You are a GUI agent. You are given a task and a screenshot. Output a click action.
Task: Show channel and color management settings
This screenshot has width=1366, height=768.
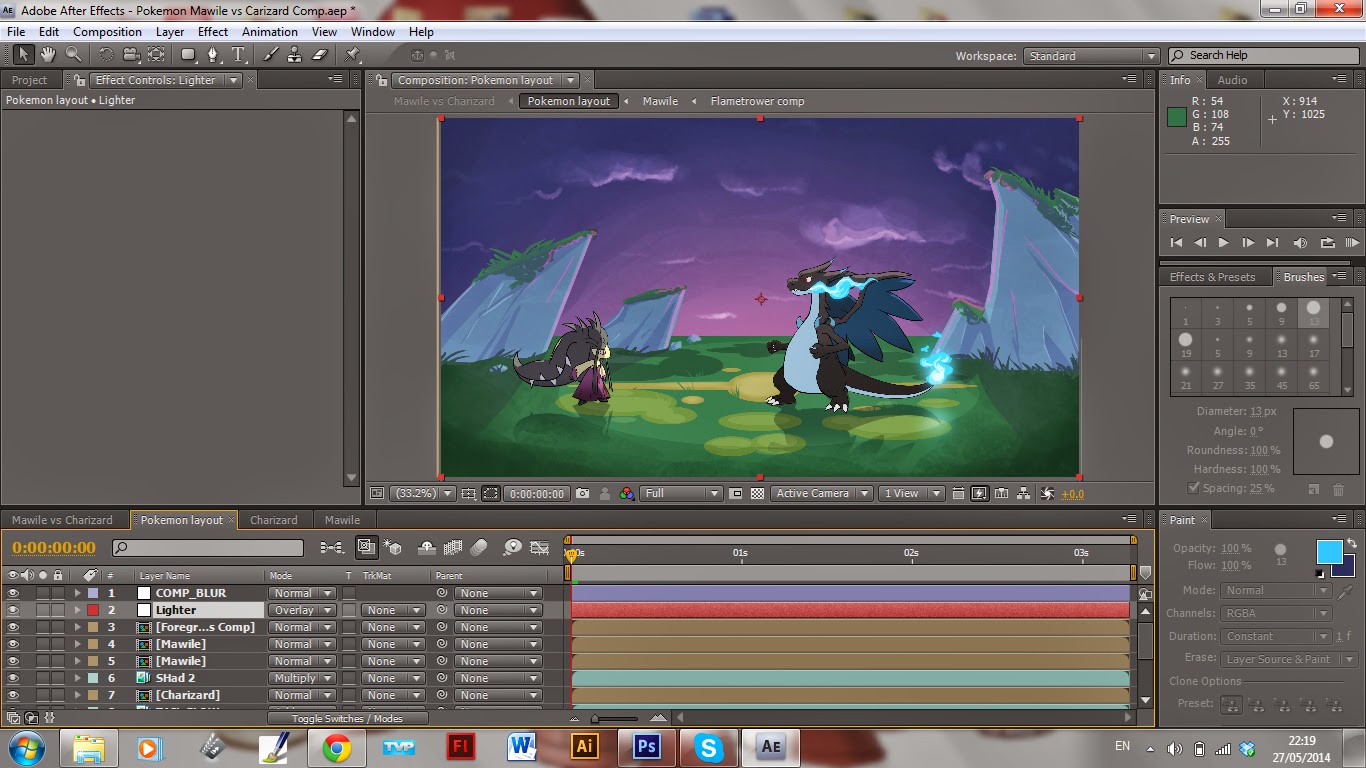[626, 493]
